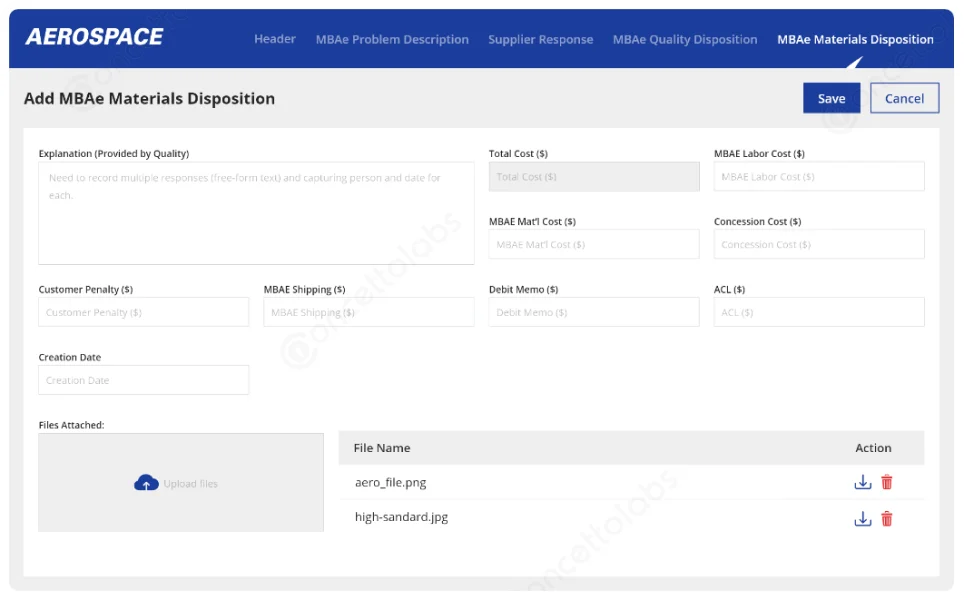Open the MBAe Quality Disposition tab

[684, 39]
